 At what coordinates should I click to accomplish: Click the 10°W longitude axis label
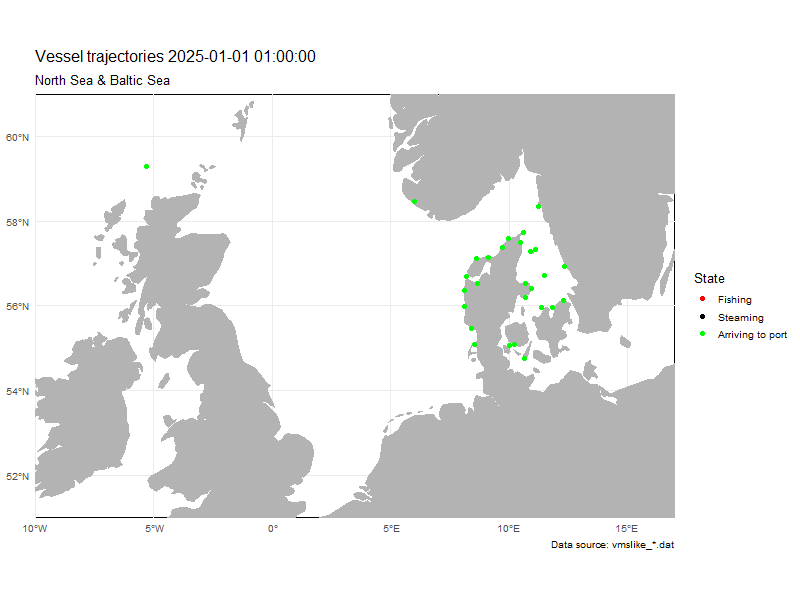tap(36, 528)
